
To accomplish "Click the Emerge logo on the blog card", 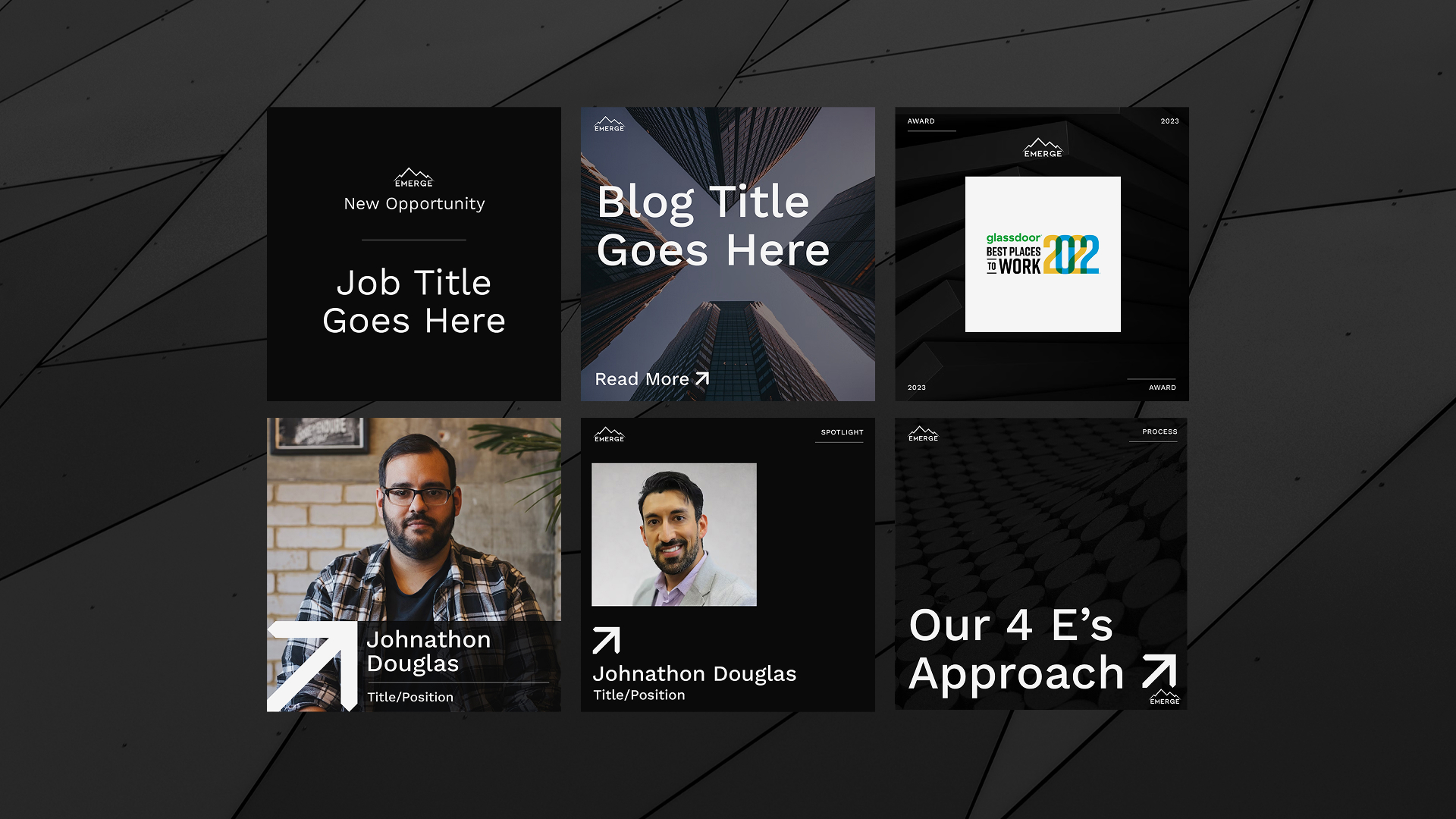I will tap(609, 124).
